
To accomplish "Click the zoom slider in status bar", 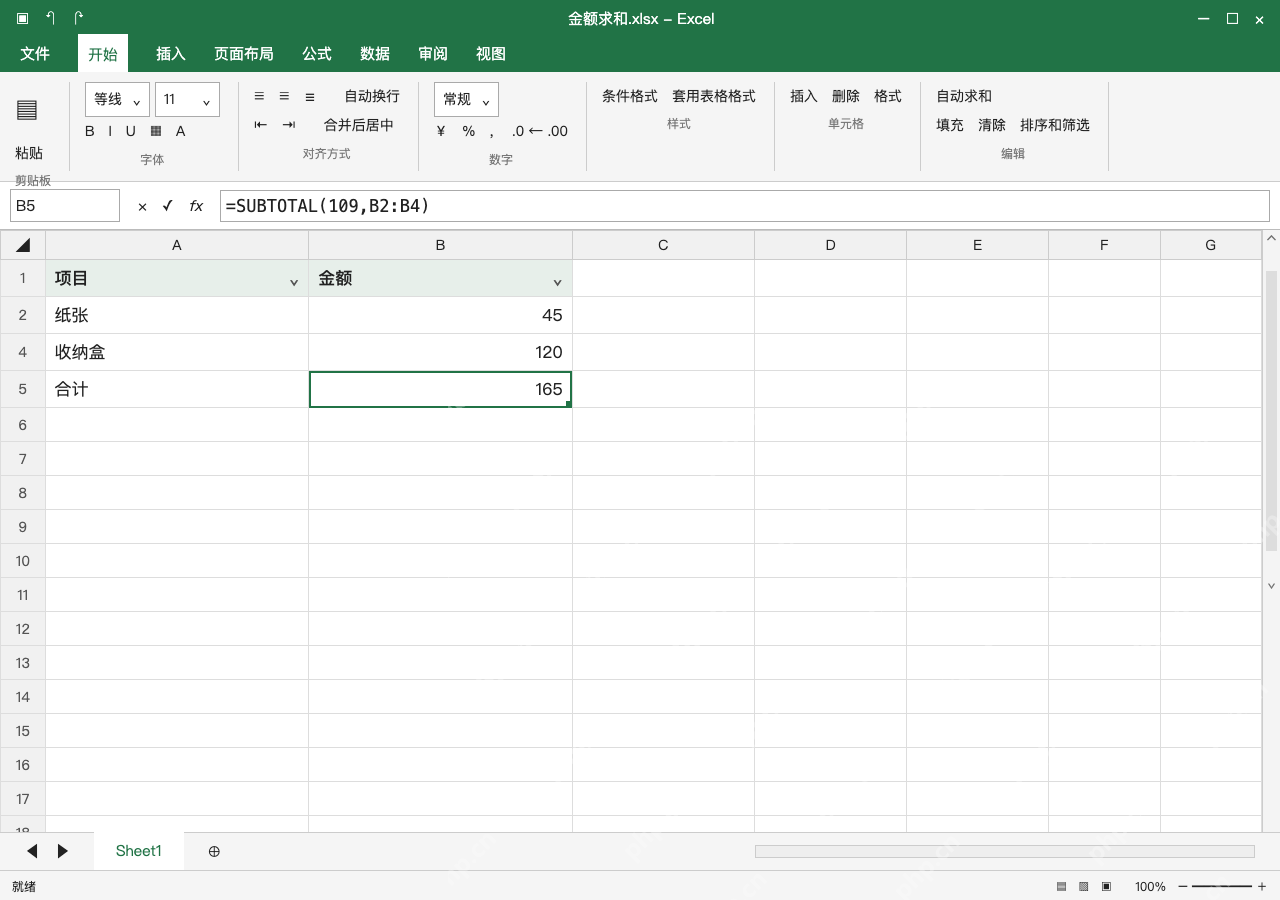I will click(x=1222, y=886).
